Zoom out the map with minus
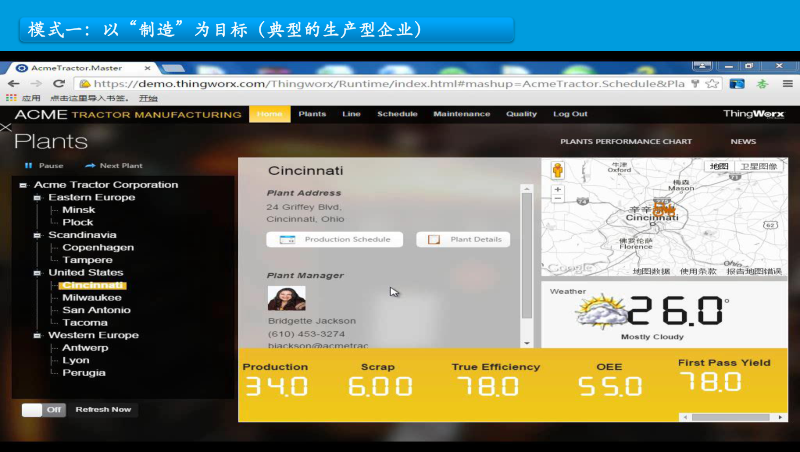The width and height of the screenshot is (800, 452). point(558,199)
